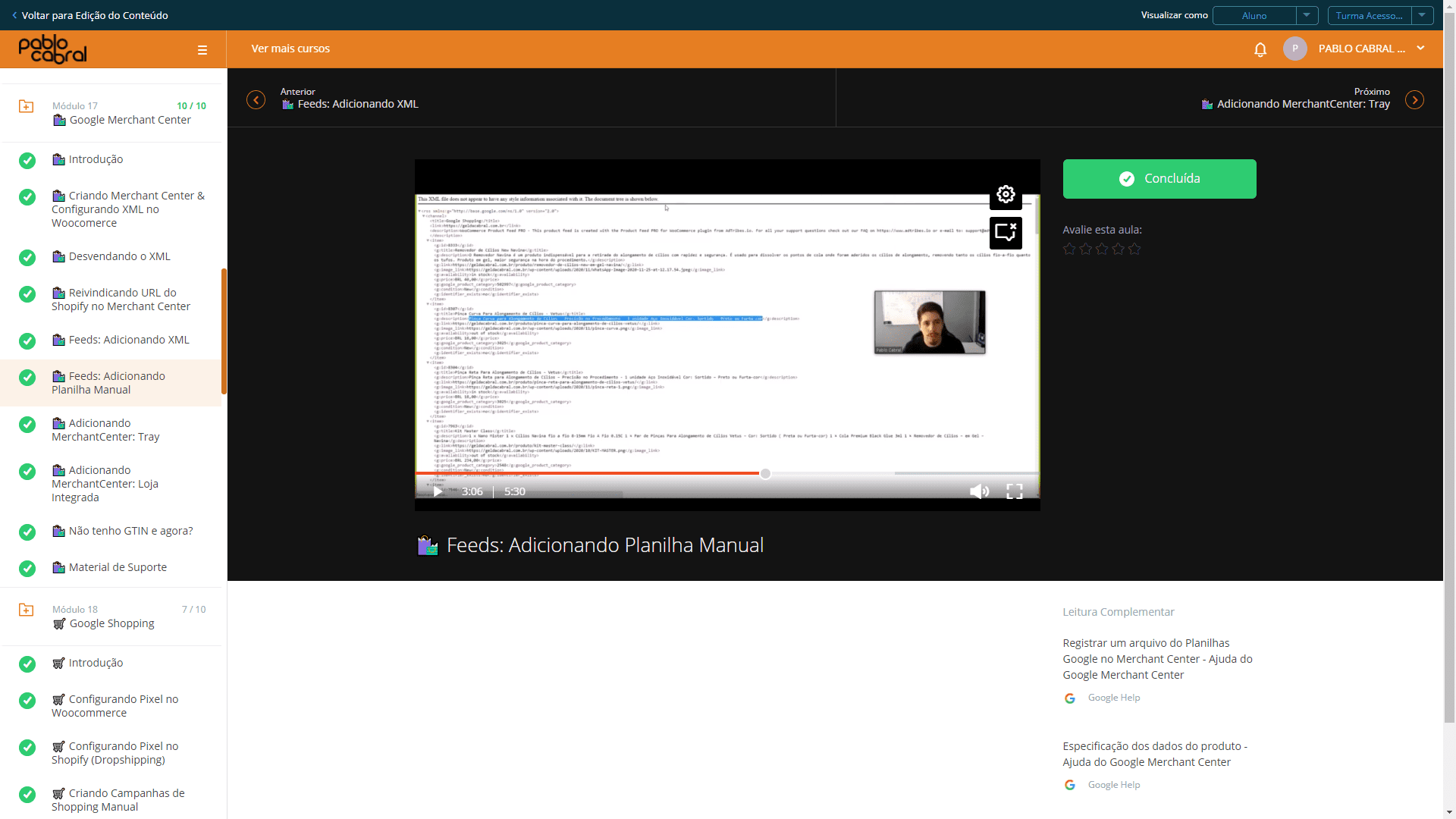This screenshot has width=1456, height=819.
Task: Toggle completion check for Material de Suporte
Action: 27,569
